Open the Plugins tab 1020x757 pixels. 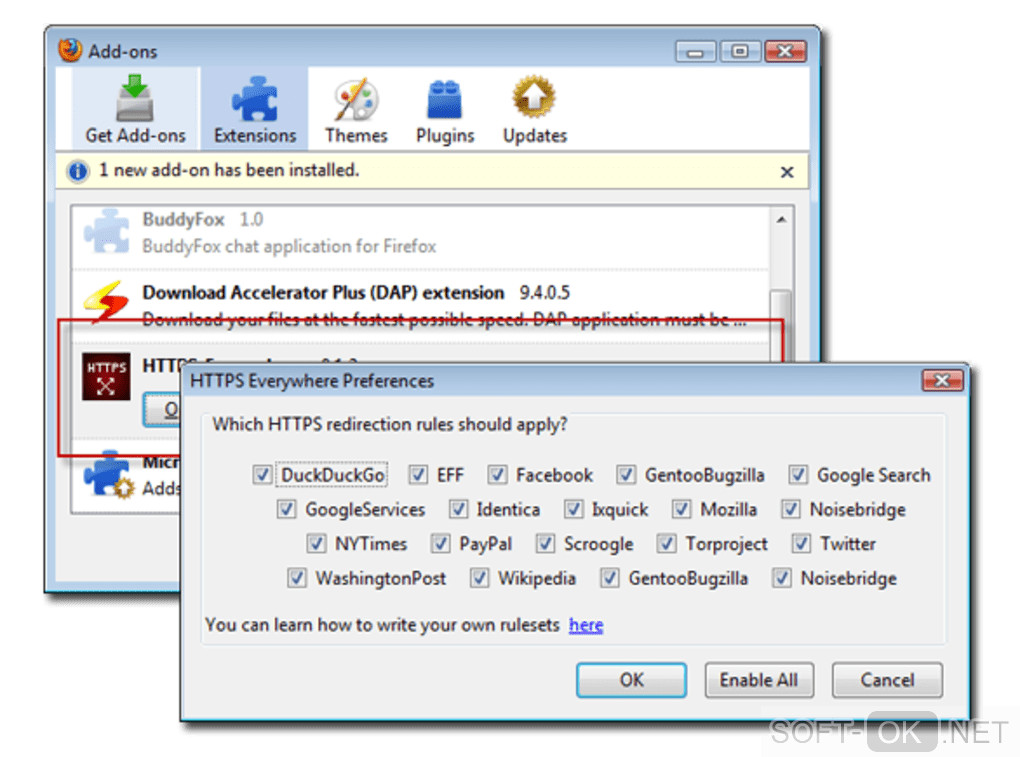click(x=445, y=109)
